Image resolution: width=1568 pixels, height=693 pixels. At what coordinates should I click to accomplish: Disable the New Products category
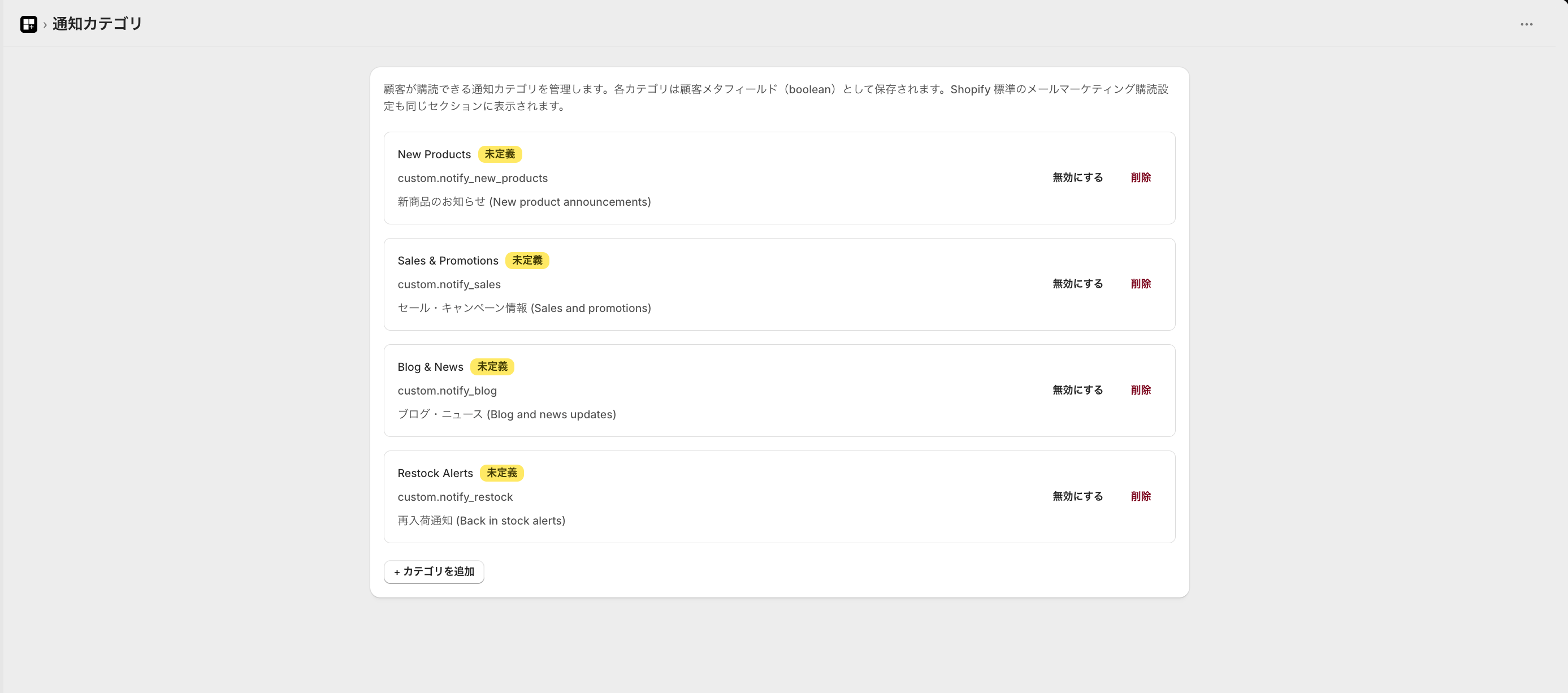[1077, 178]
